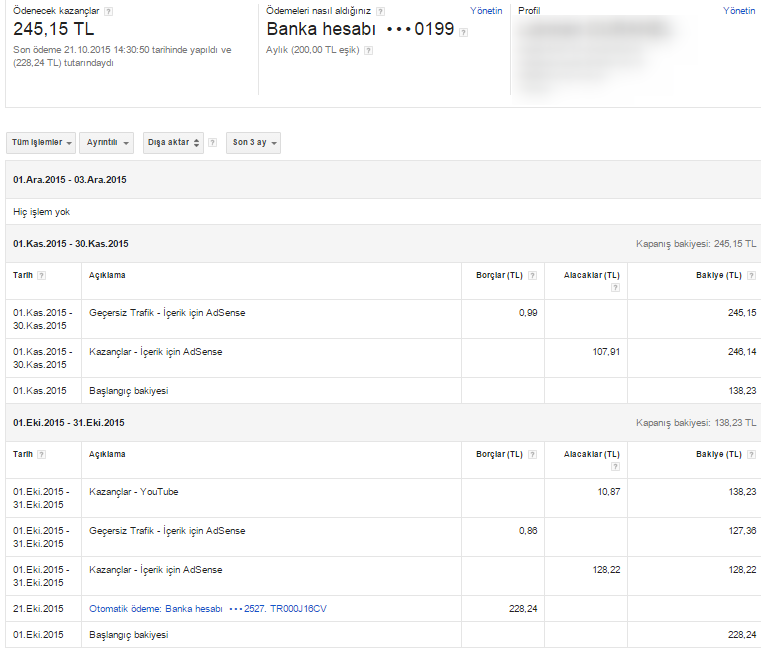
Task: Click Bakiye help icon in October table
Action: click(x=751, y=454)
